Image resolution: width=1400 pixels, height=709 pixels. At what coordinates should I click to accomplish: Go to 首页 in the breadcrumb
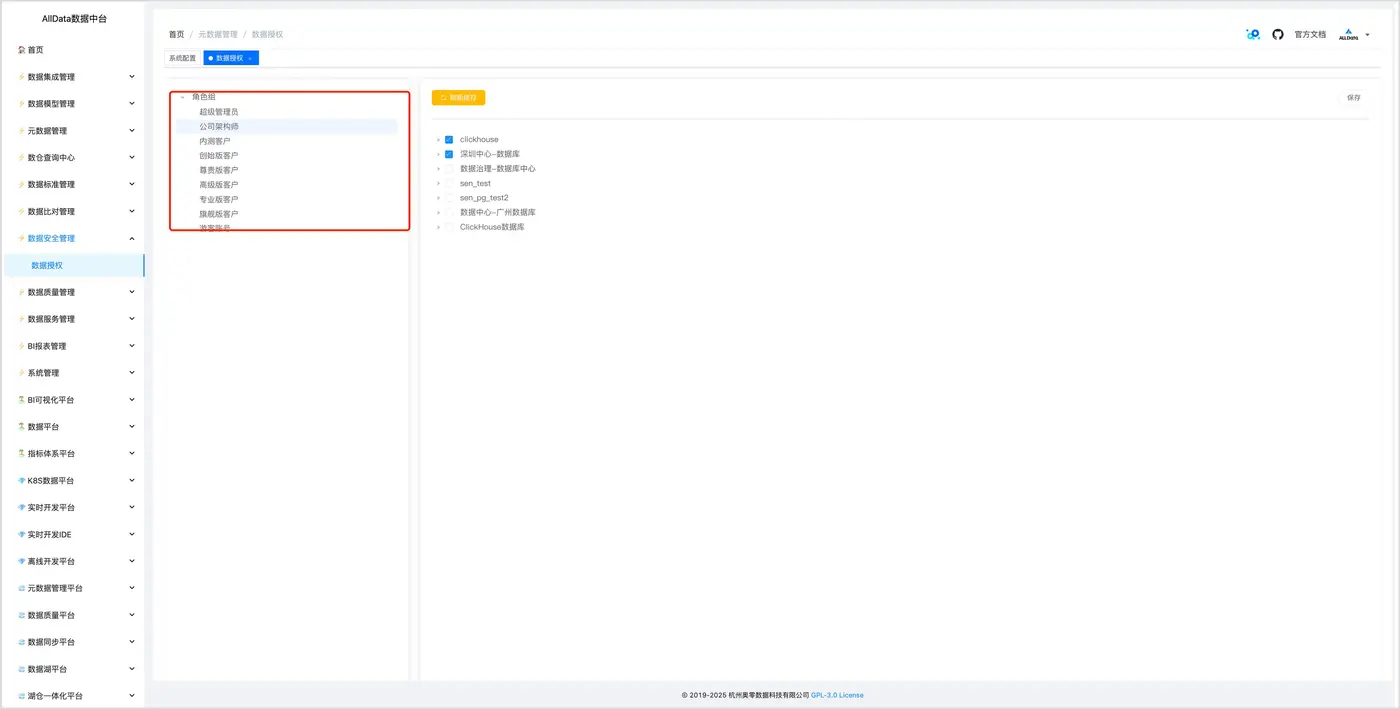[x=176, y=35]
